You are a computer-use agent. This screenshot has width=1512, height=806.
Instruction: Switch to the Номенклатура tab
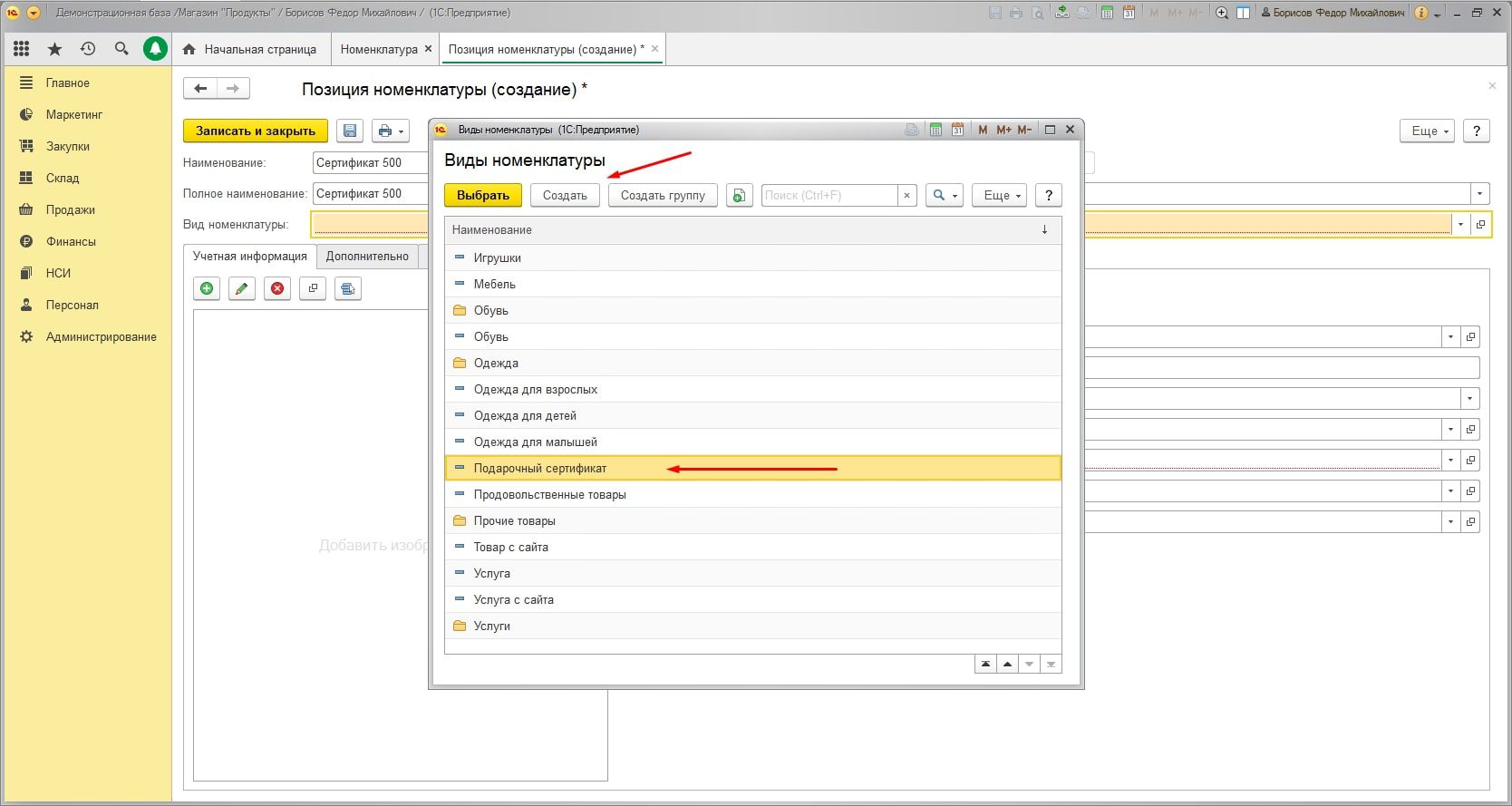(379, 49)
